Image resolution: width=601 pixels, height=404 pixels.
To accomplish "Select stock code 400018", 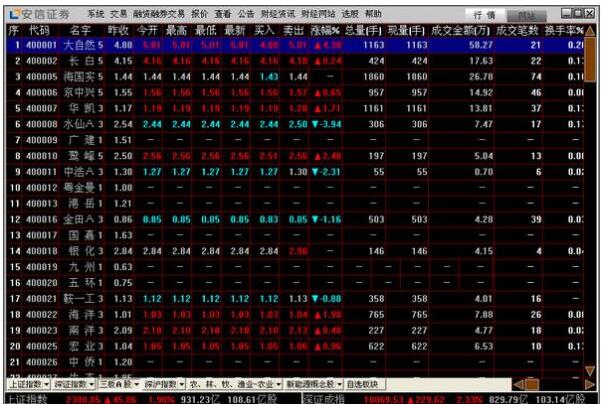I will (x=41, y=251).
